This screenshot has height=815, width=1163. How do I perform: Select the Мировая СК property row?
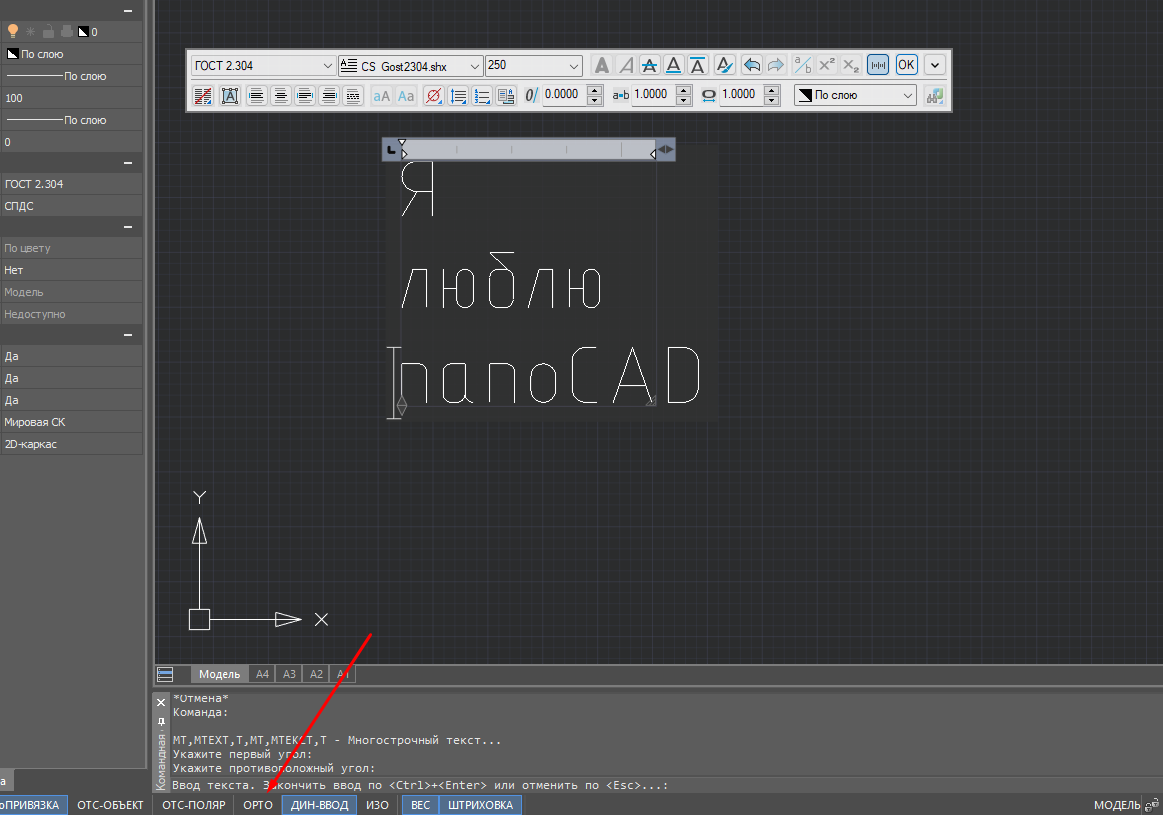click(x=71, y=422)
